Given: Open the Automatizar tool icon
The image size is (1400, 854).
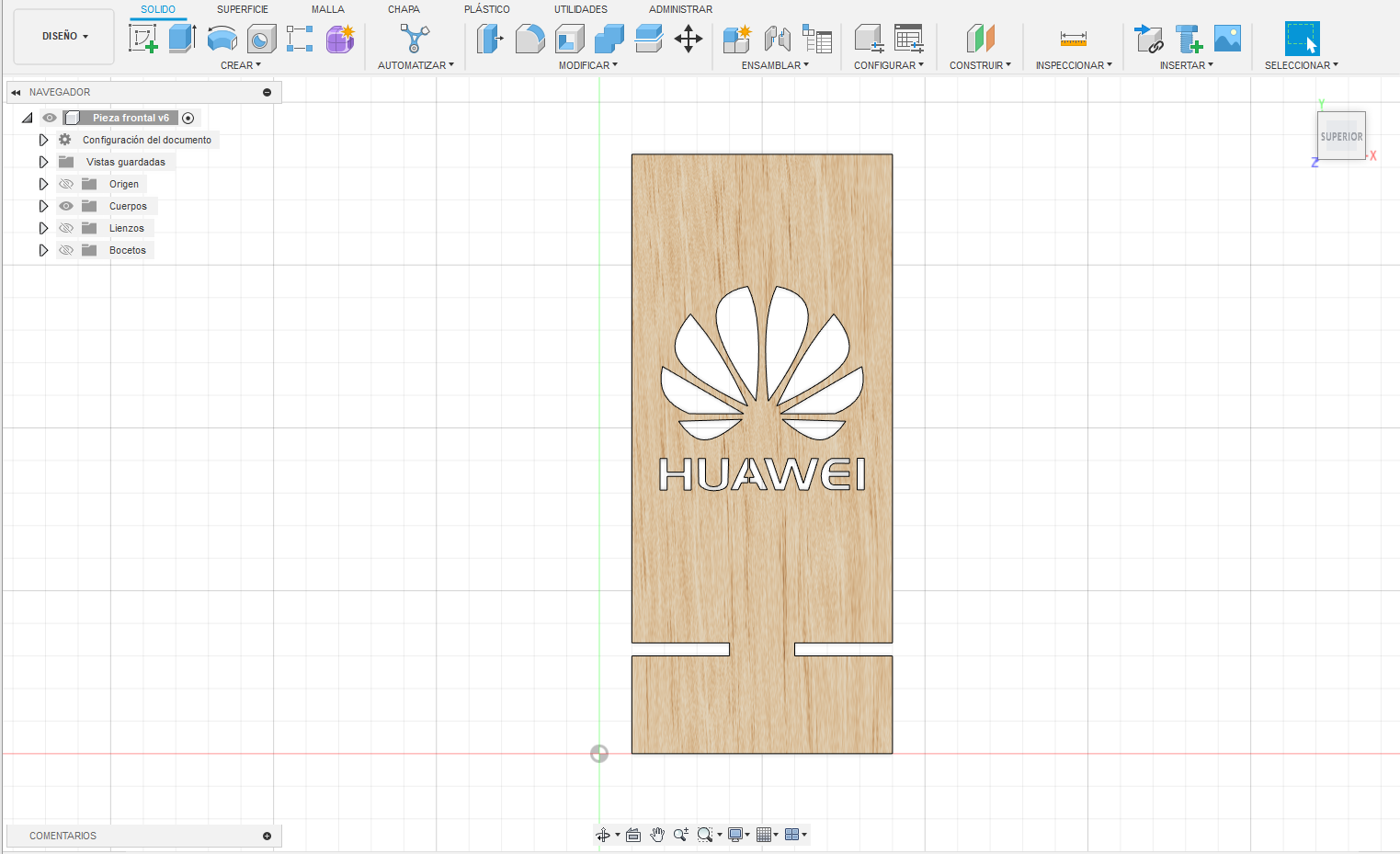Looking at the screenshot, I should click(x=415, y=39).
